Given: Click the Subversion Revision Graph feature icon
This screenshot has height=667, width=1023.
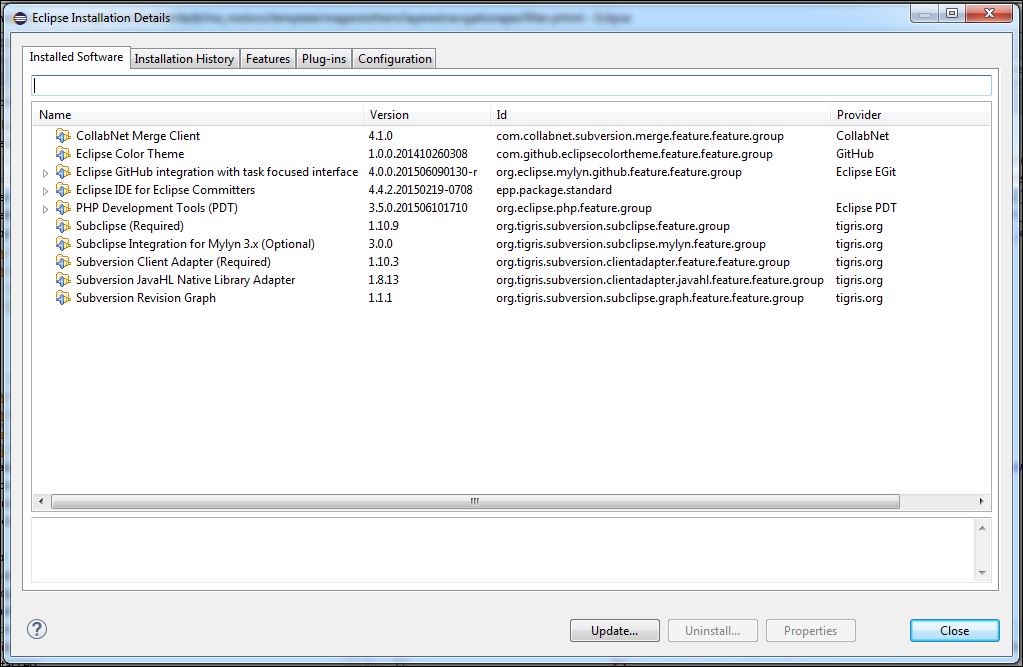Looking at the screenshot, I should (63, 298).
